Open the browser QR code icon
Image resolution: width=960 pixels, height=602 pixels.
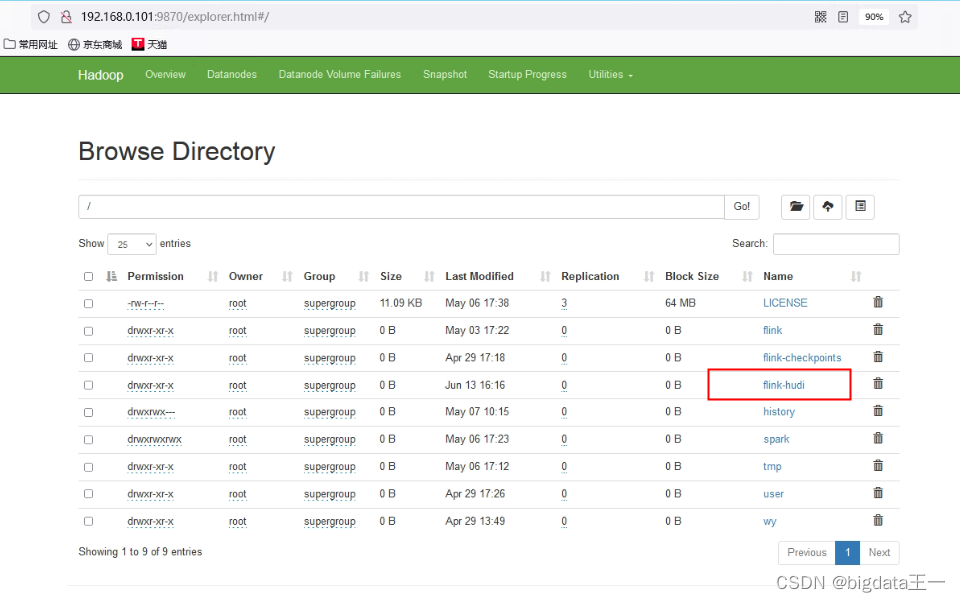click(820, 17)
